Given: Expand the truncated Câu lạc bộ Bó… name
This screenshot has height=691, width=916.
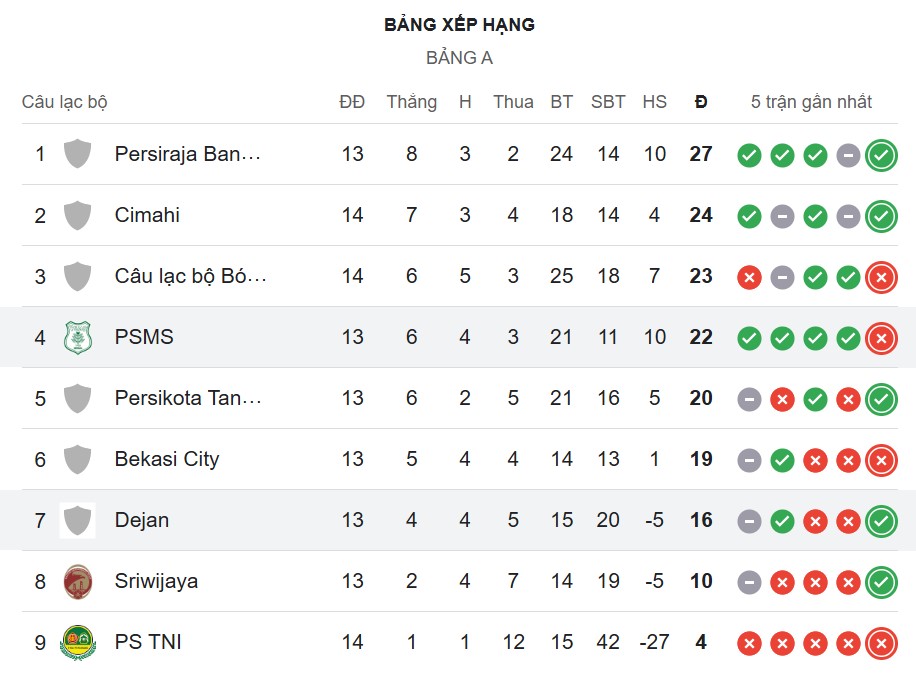Looking at the screenshot, I should pos(190,277).
